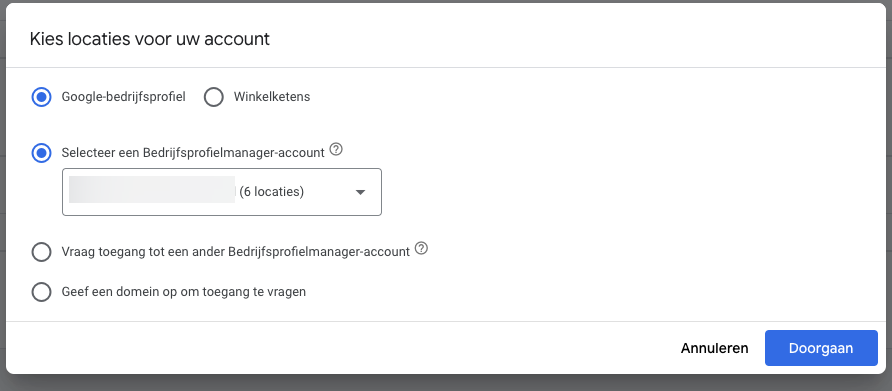The image size is (892, 391).
Task: Open help tooltip beside Selecteer een Bedrijfsprofielmanager-account
Action: 336,150
